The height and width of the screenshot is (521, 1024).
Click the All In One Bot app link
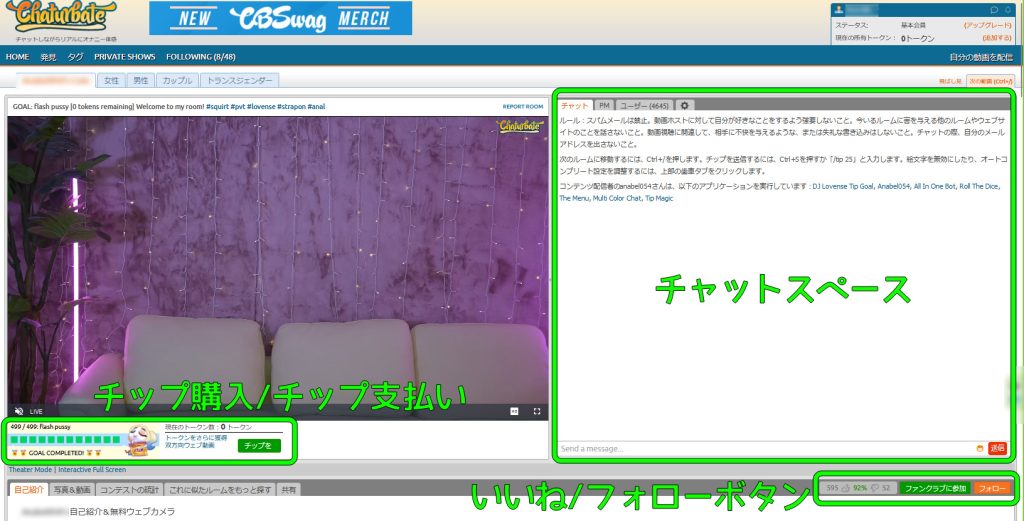pos(935,186)
